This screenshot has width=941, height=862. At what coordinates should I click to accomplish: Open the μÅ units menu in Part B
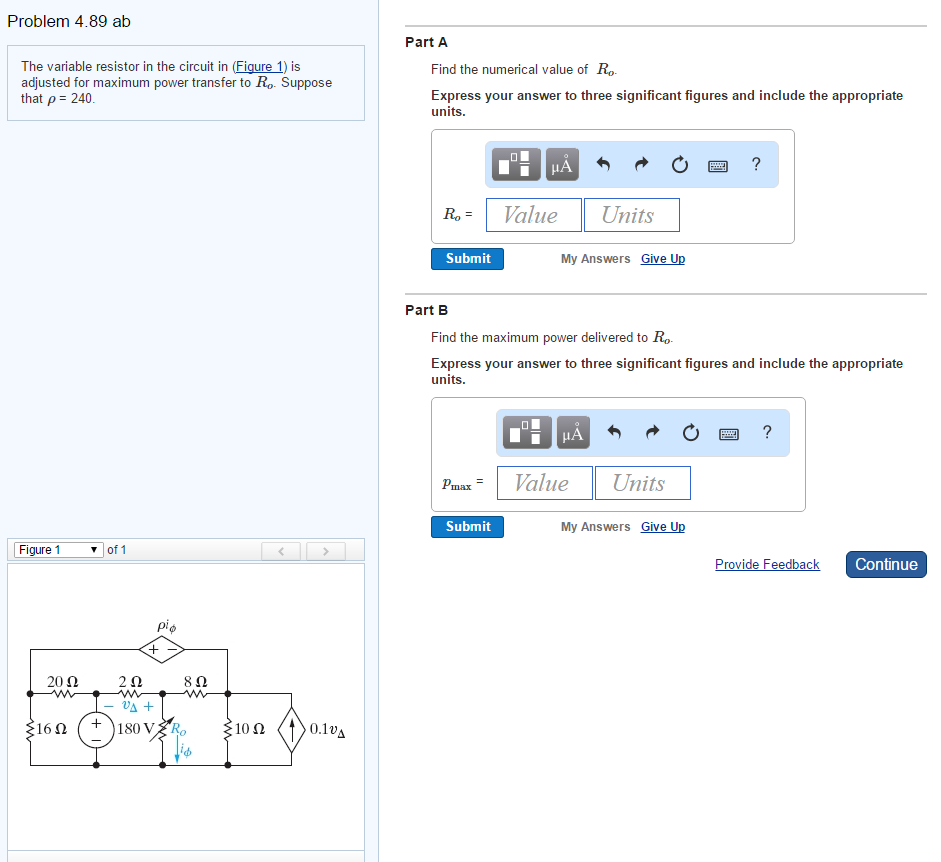572,432
